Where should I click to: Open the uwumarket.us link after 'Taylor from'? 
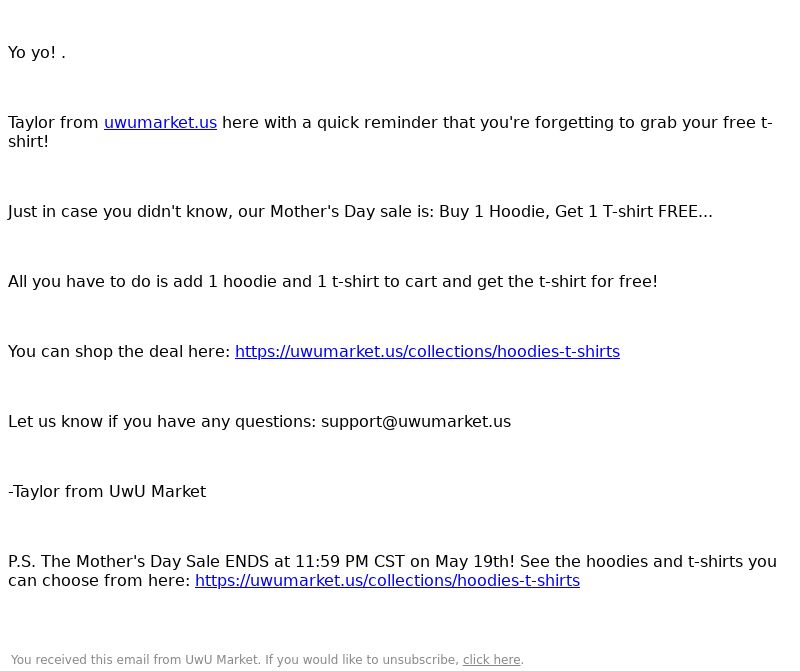pos(160,123)
